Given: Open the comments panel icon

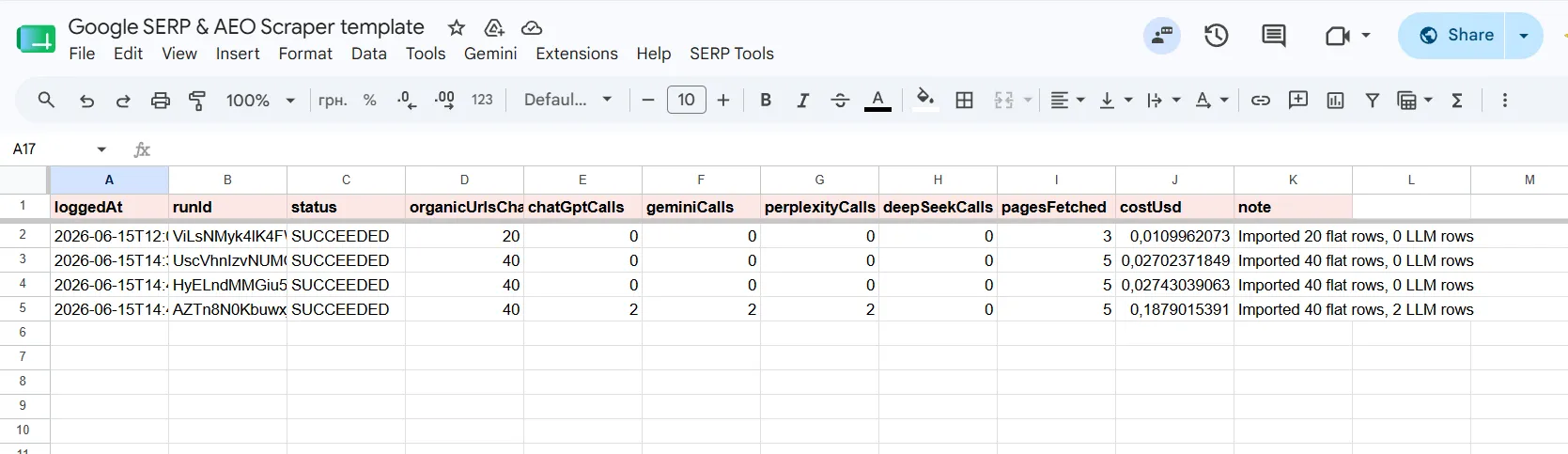Looking at the screenshot, I should 1274,36.
